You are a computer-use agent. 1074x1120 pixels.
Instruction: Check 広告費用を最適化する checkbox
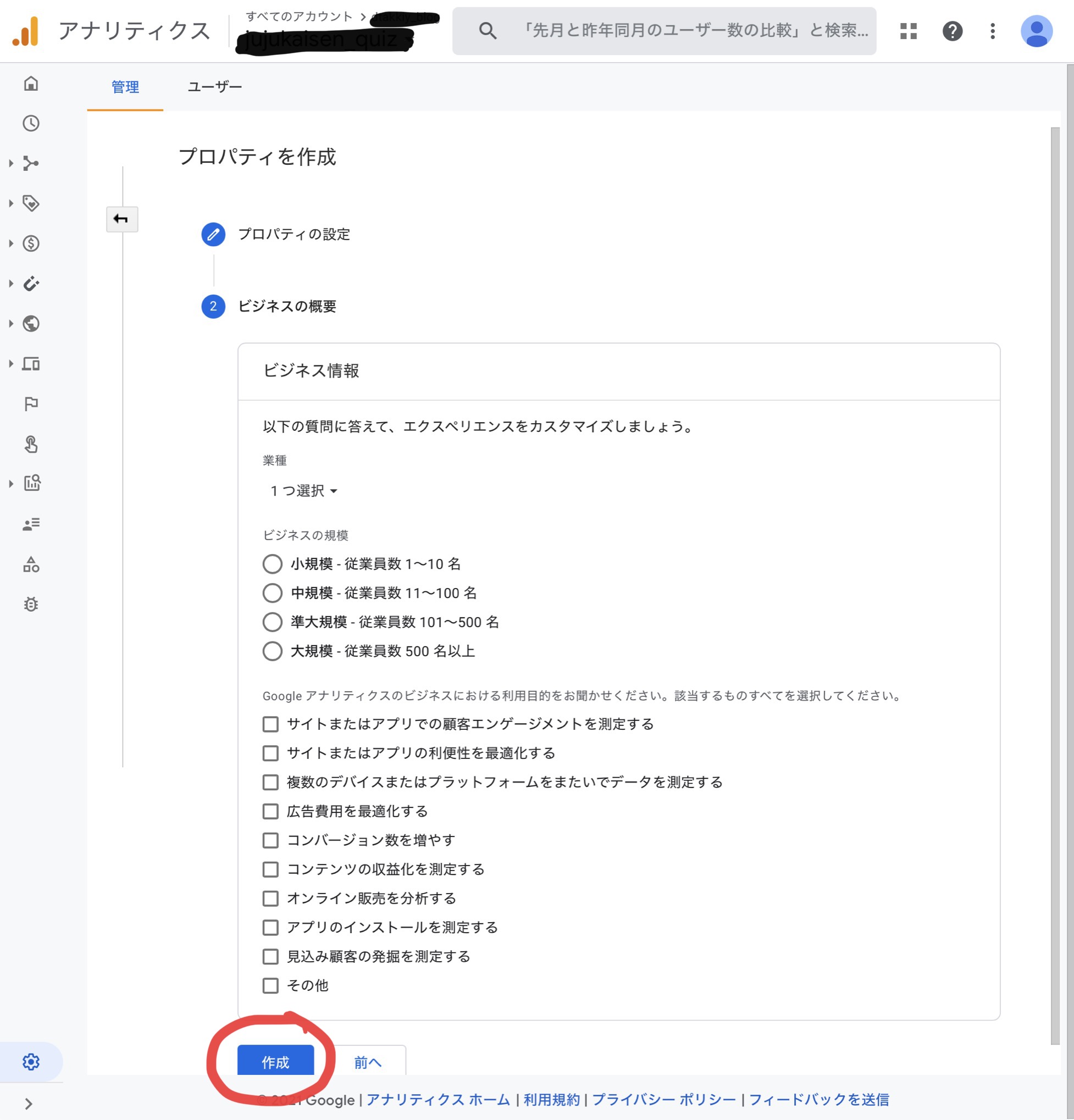(270, 812)
